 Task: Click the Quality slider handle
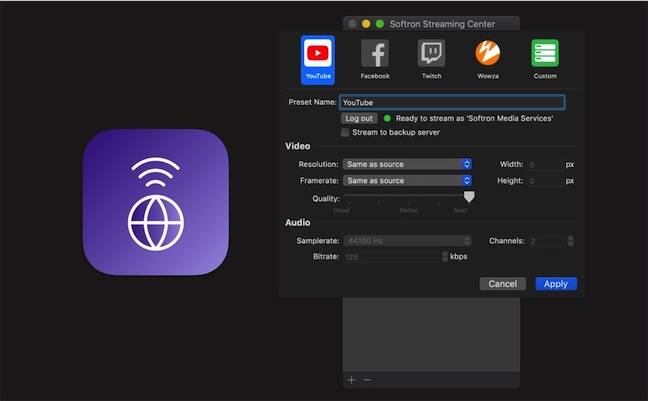469,197
